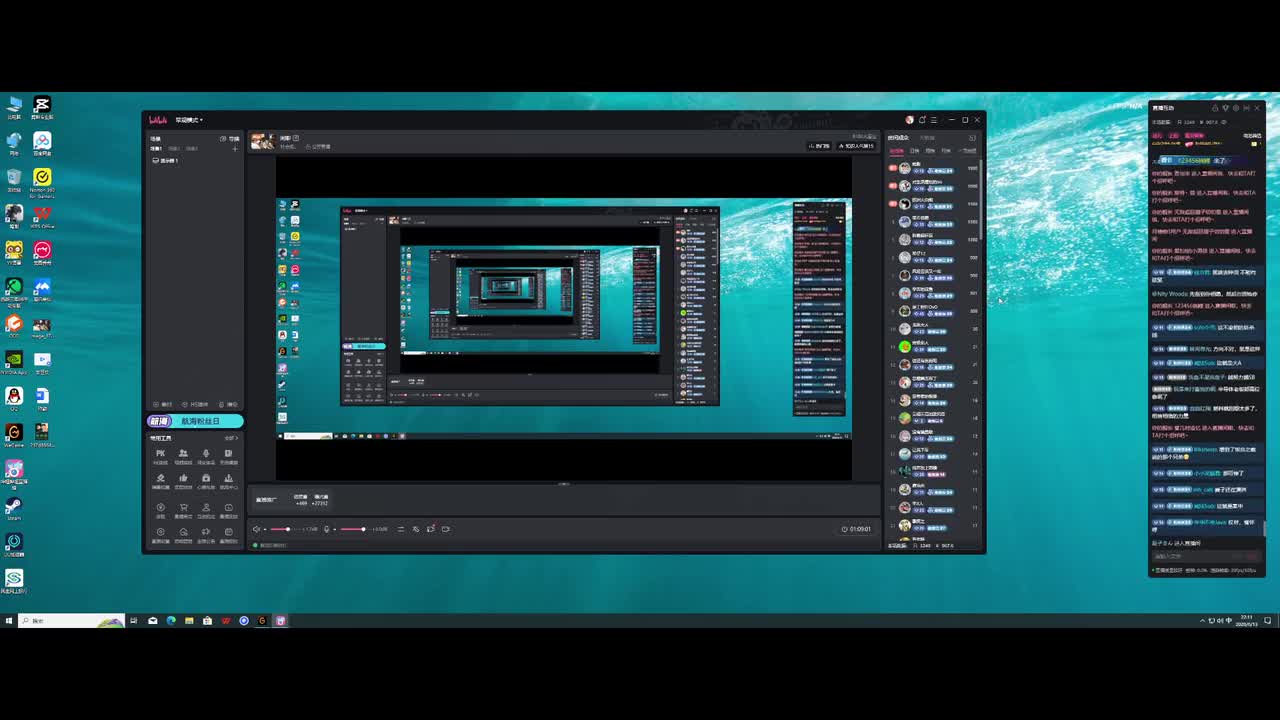This screenshot has width=1280, height=720.
Task: Select the second scene tab
Action: coord(174,148)
